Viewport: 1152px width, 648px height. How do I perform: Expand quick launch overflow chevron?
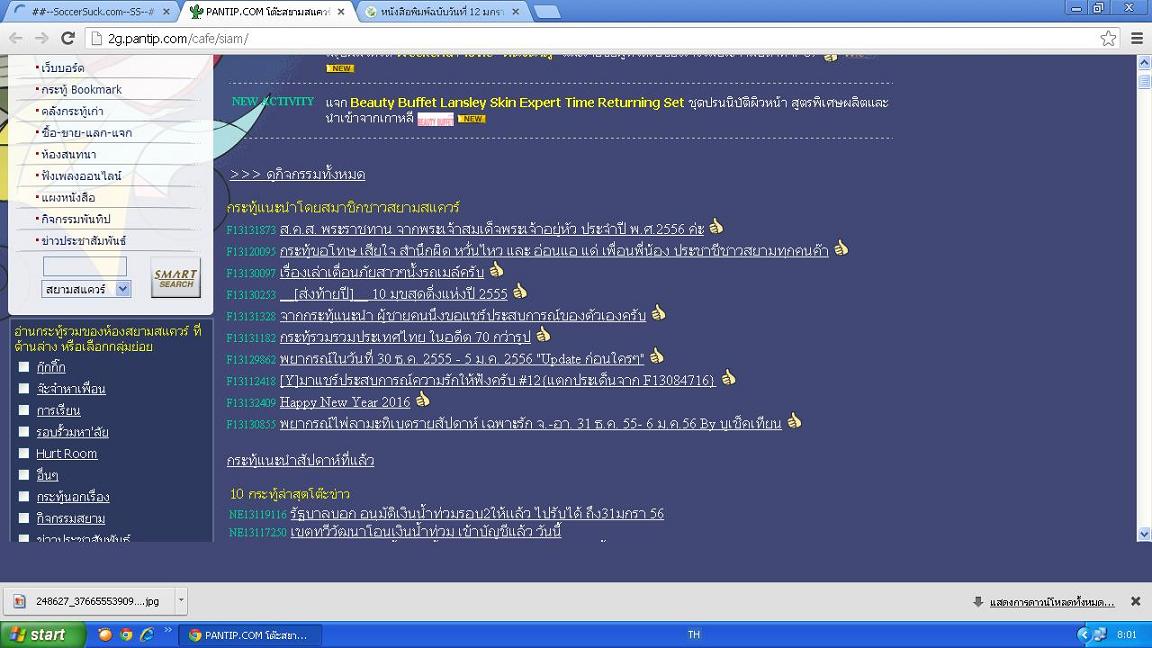point(168,630)
